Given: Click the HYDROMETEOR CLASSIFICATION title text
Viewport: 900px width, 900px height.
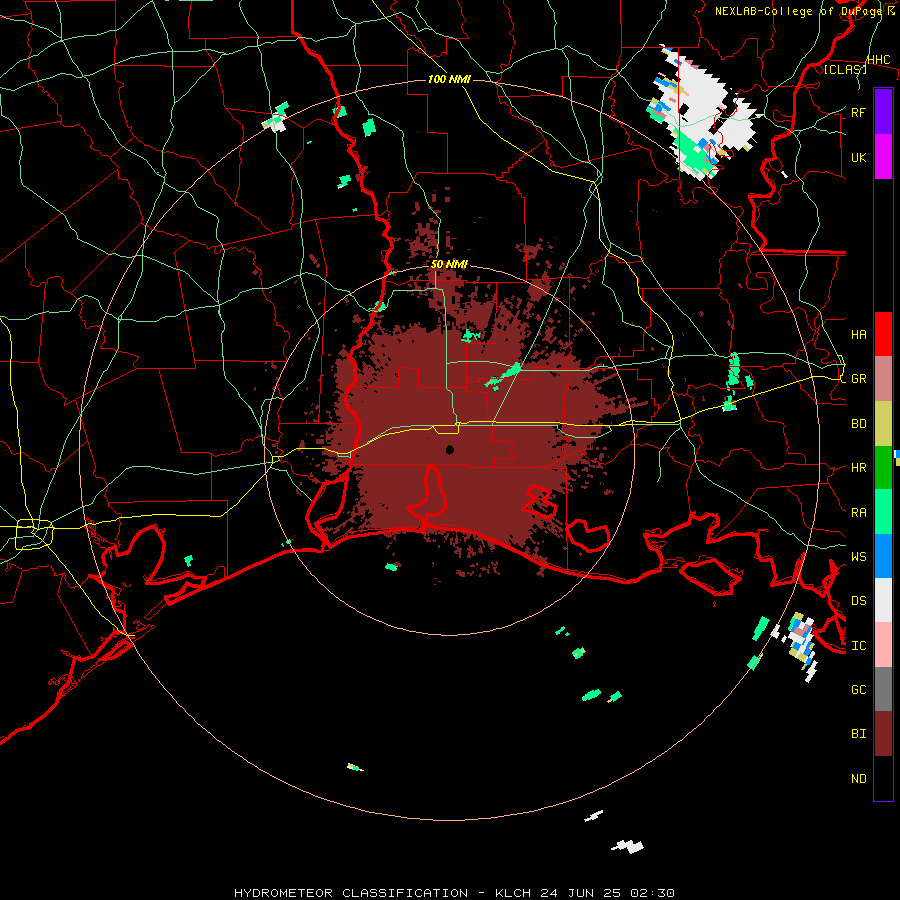Looking at the screenshot, I should [351, 893].
